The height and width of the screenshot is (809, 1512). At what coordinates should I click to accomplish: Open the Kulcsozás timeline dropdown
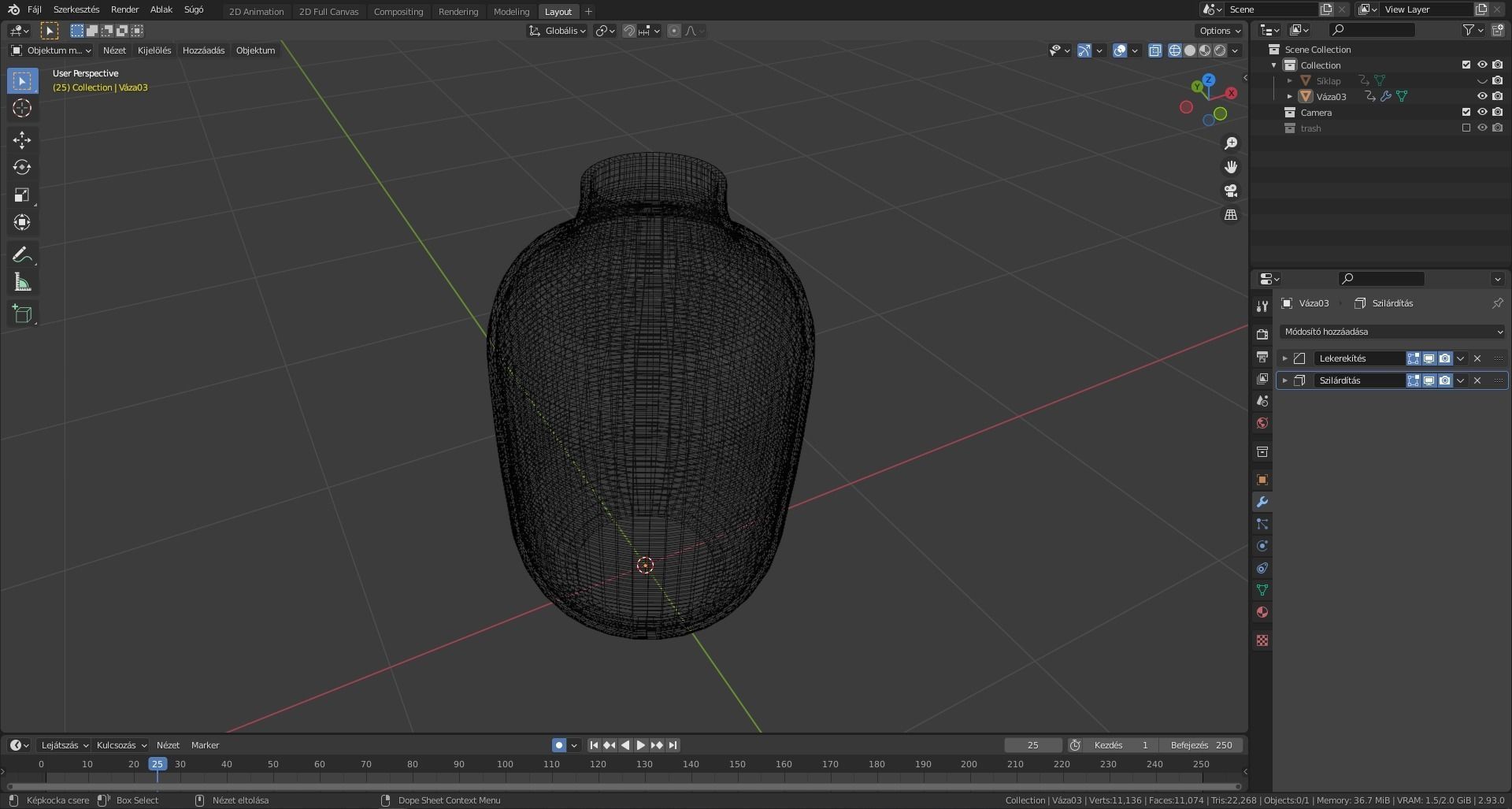point(121,745)
